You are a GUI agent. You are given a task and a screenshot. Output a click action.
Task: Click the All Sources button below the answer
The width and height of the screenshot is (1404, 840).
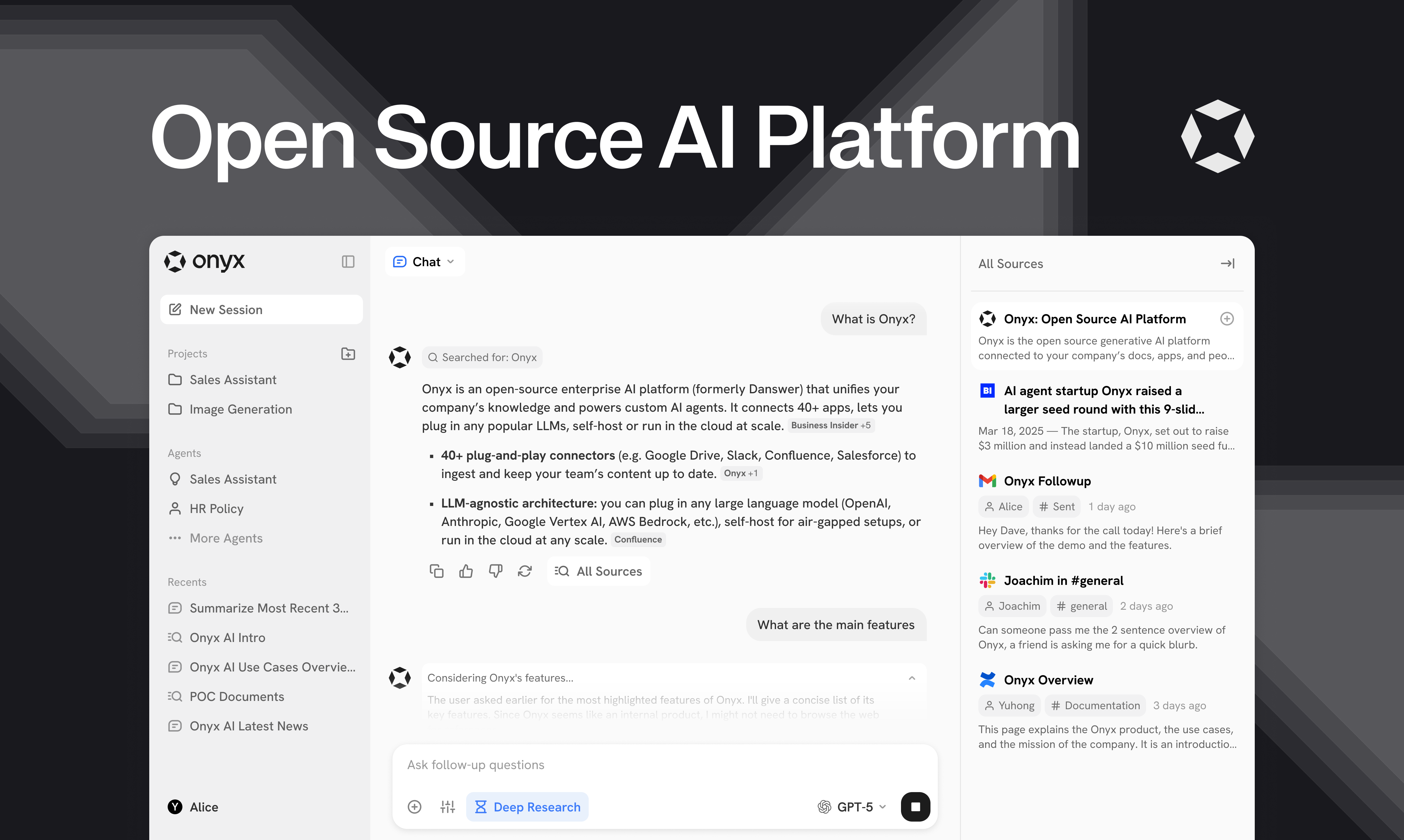click(x=599, y=571)
